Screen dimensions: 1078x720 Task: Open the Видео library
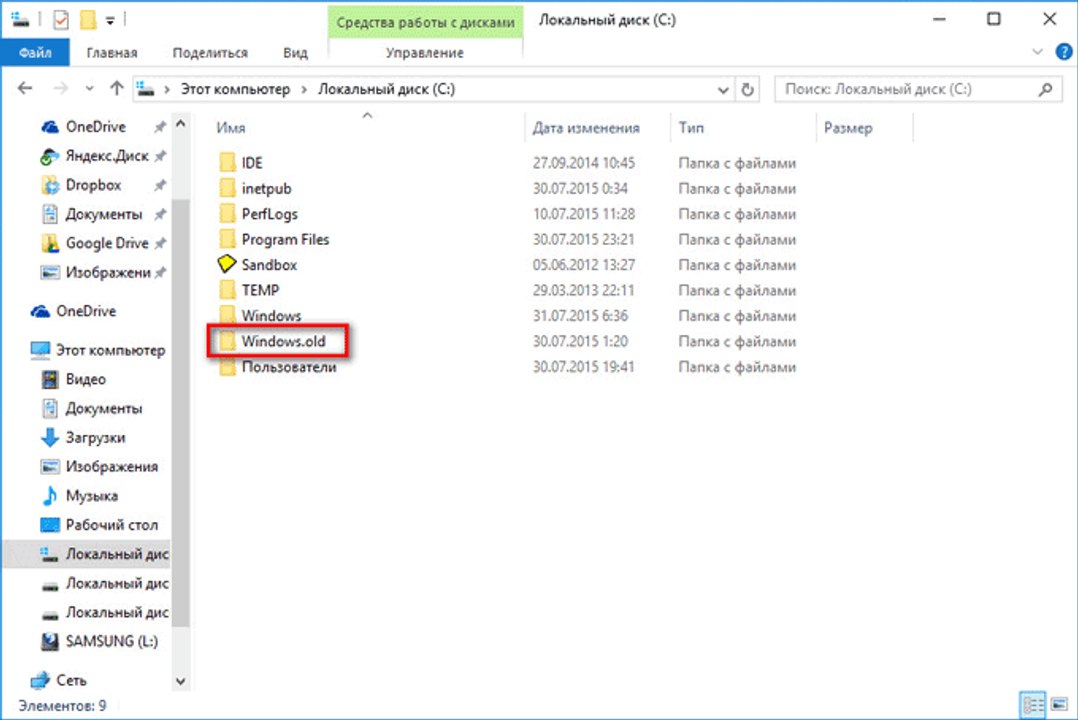click(x=85, y=379)
